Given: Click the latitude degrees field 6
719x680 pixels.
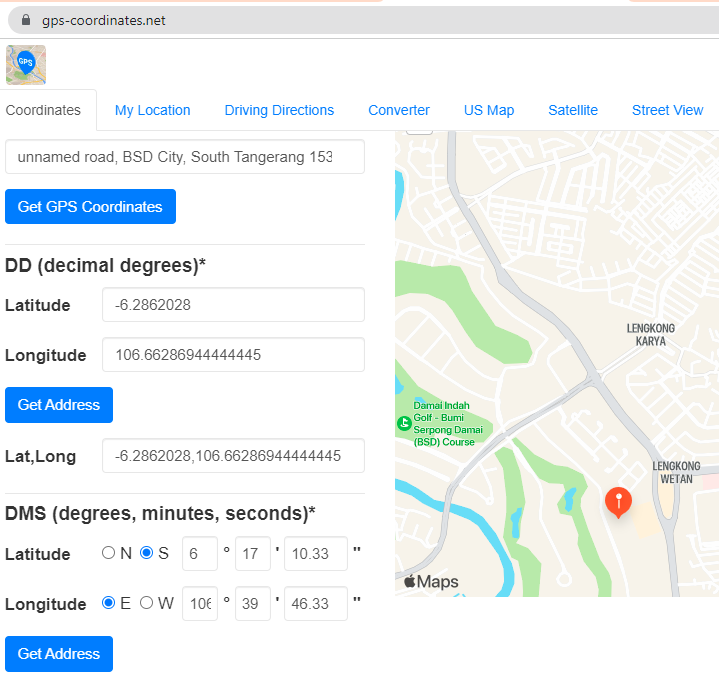Looking at the screenshot, I should coord(199,553).
